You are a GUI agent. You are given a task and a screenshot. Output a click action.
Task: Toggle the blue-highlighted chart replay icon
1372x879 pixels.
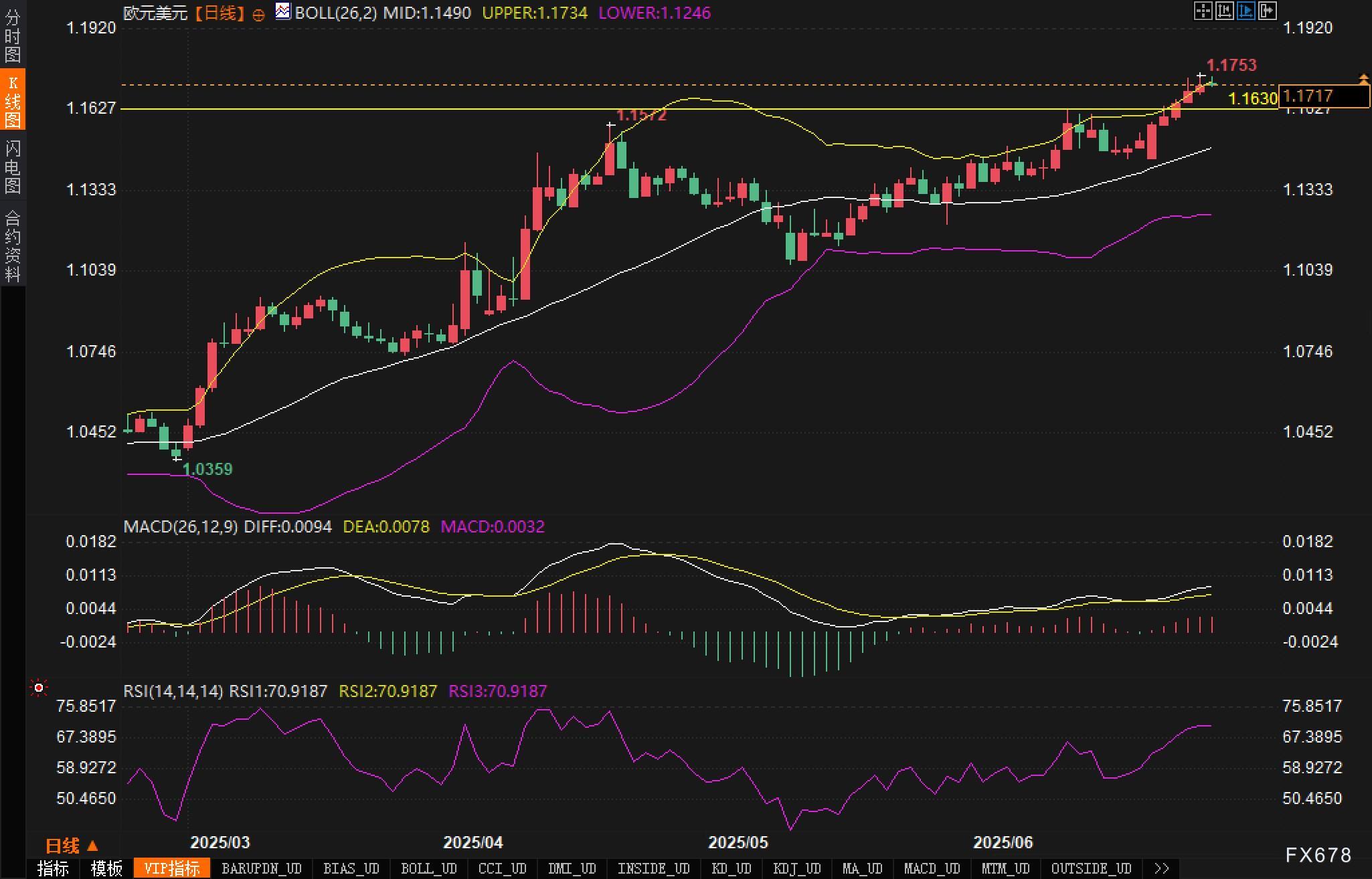(1246, 11)
